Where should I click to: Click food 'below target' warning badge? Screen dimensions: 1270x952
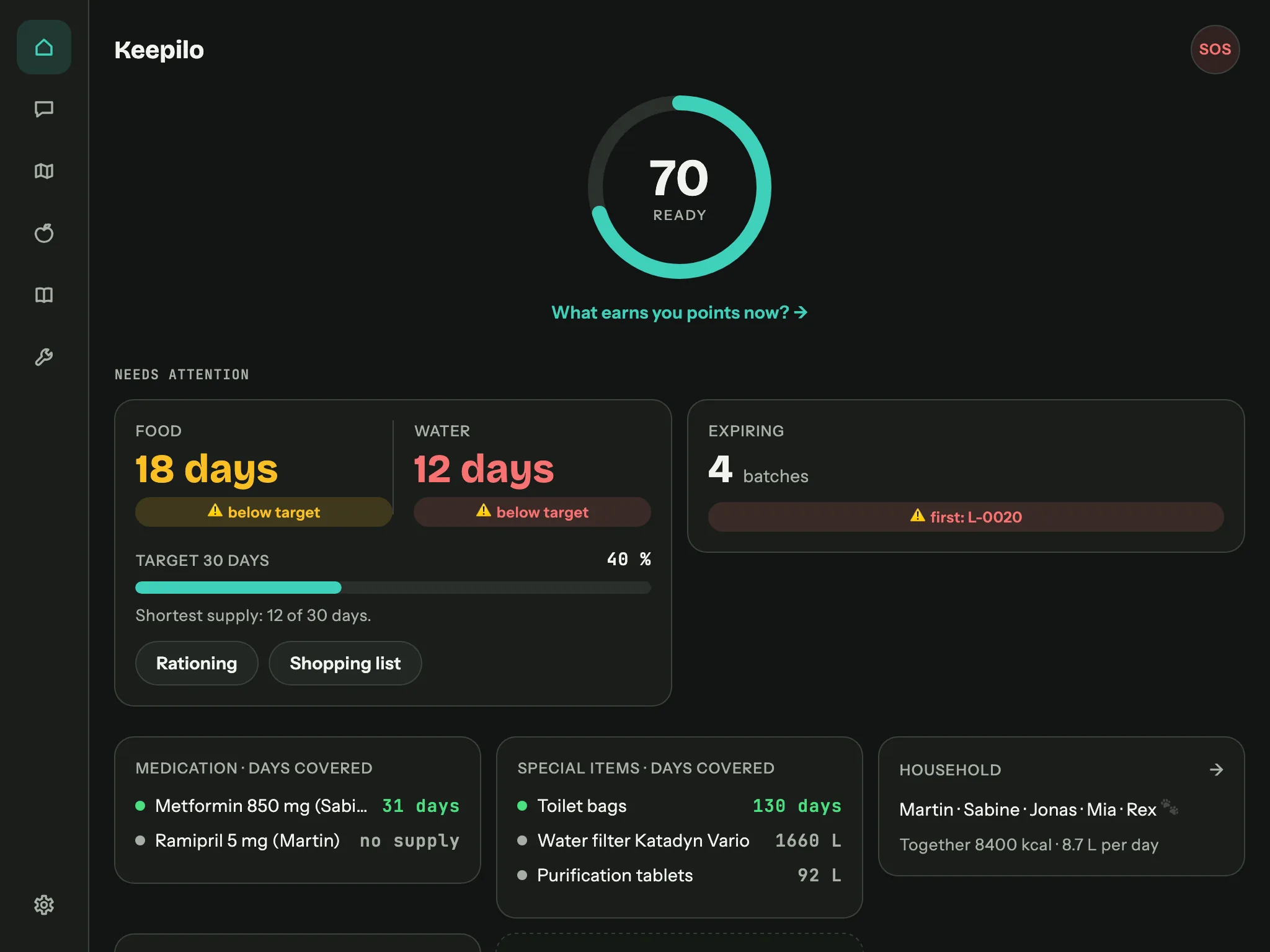pos(264,512)
